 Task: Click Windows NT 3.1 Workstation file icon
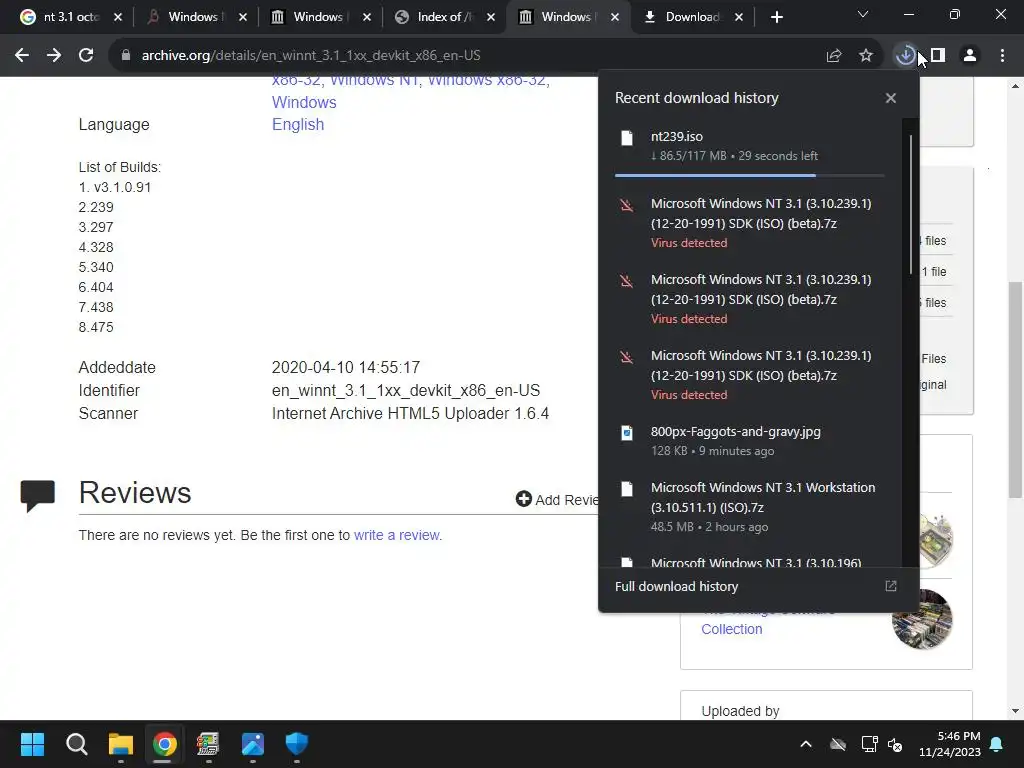(627, 489)
